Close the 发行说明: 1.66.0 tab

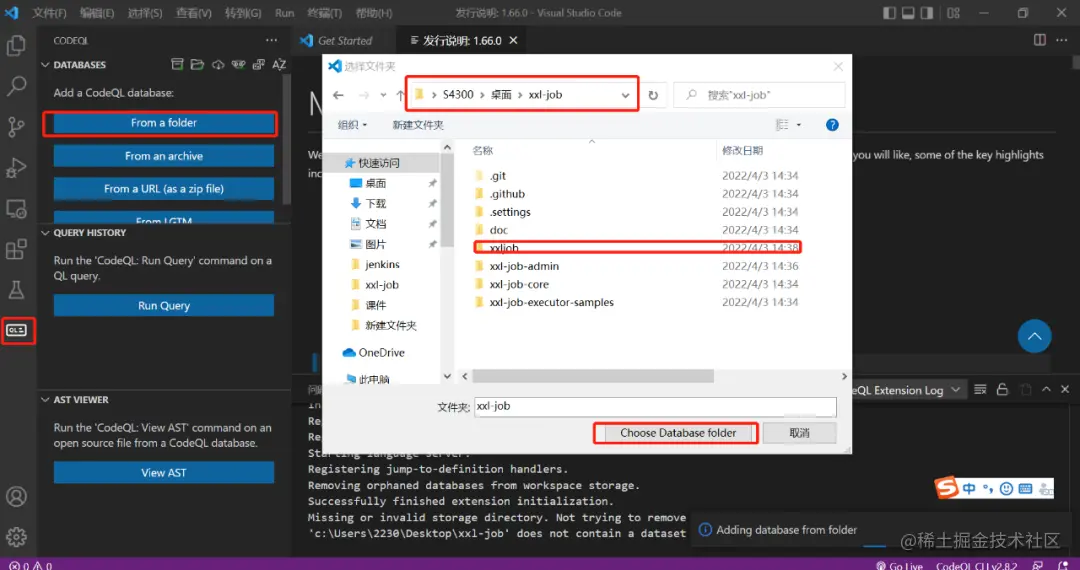513,41
